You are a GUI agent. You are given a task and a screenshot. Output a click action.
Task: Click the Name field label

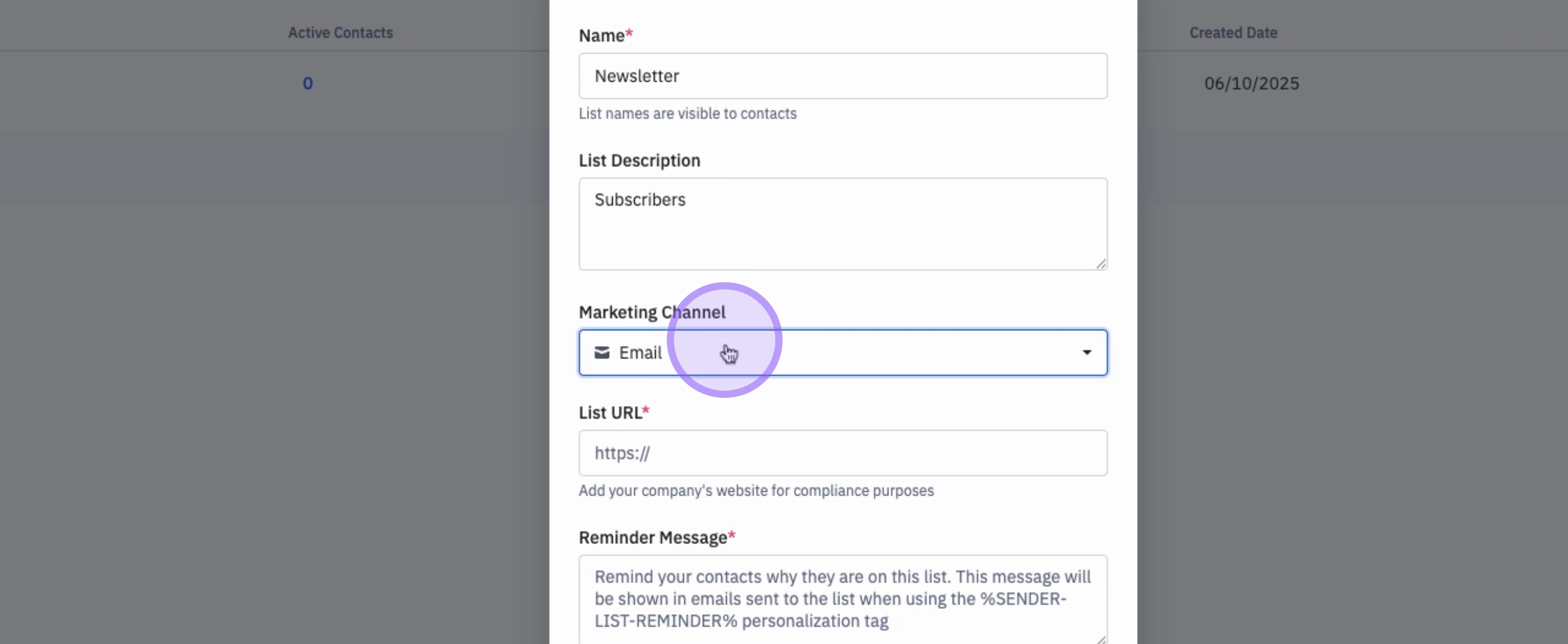(x=601, y=36)
